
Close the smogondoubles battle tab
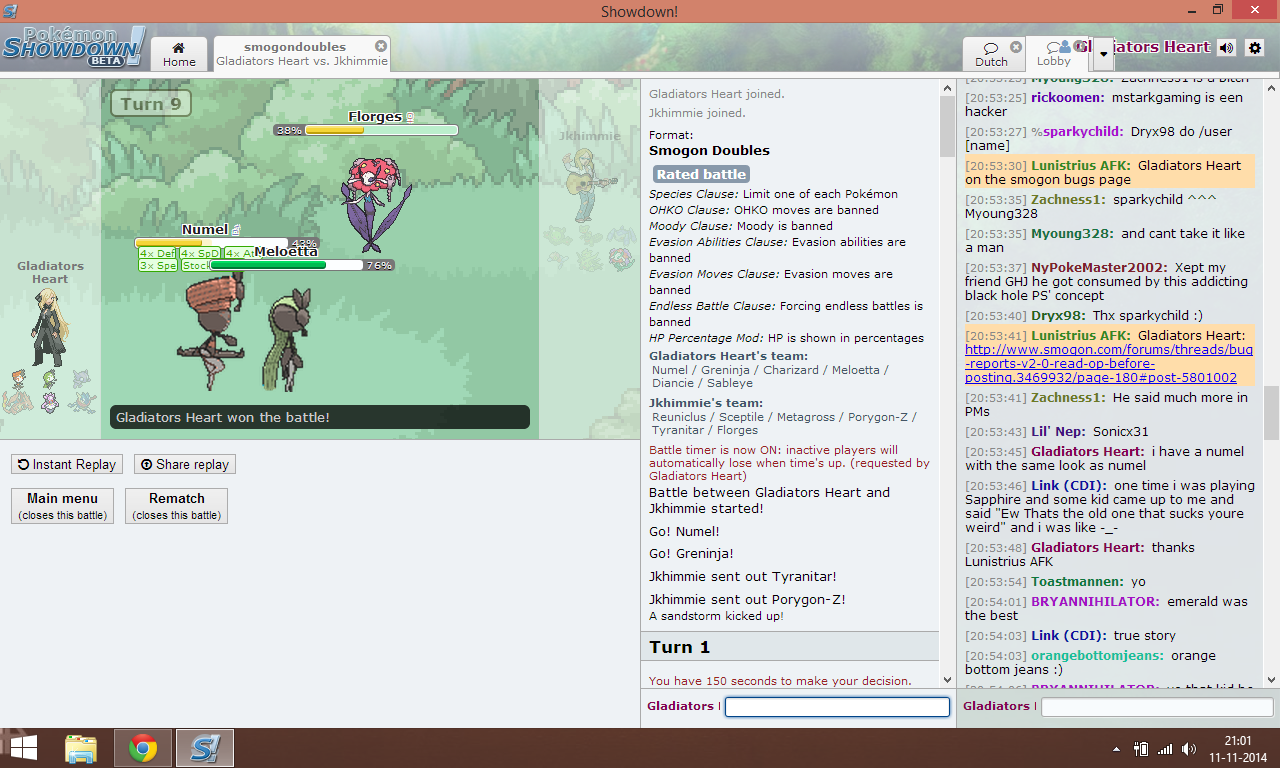pyautogui.click(x=381, y=46)
